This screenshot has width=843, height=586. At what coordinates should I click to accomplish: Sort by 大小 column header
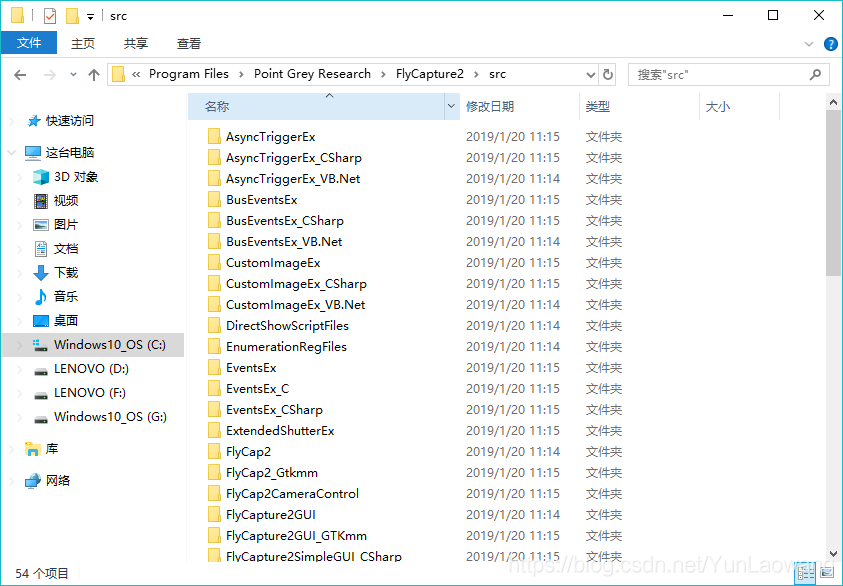tap(739, 106)
